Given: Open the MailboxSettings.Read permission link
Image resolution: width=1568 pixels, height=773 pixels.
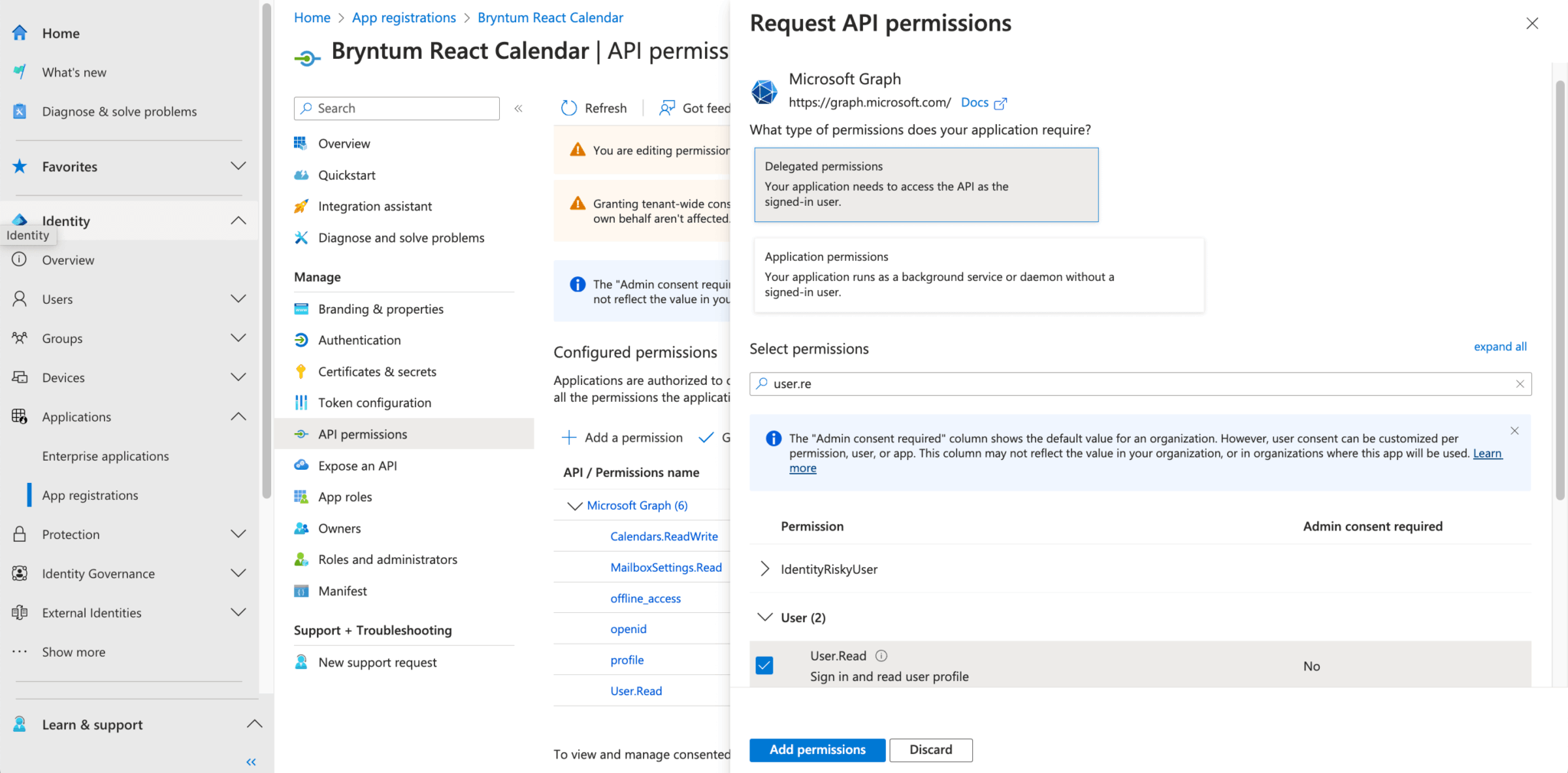Looking at the screenshot, I should (x=666, y=567).
